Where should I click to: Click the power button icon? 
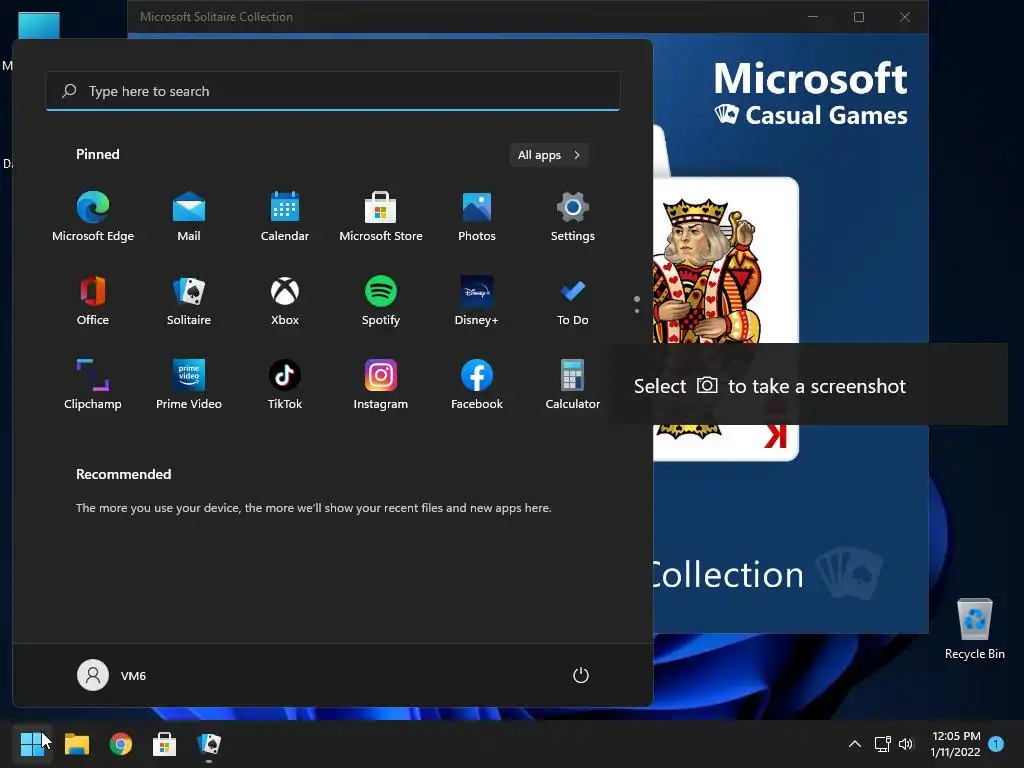tap(581, 675)
